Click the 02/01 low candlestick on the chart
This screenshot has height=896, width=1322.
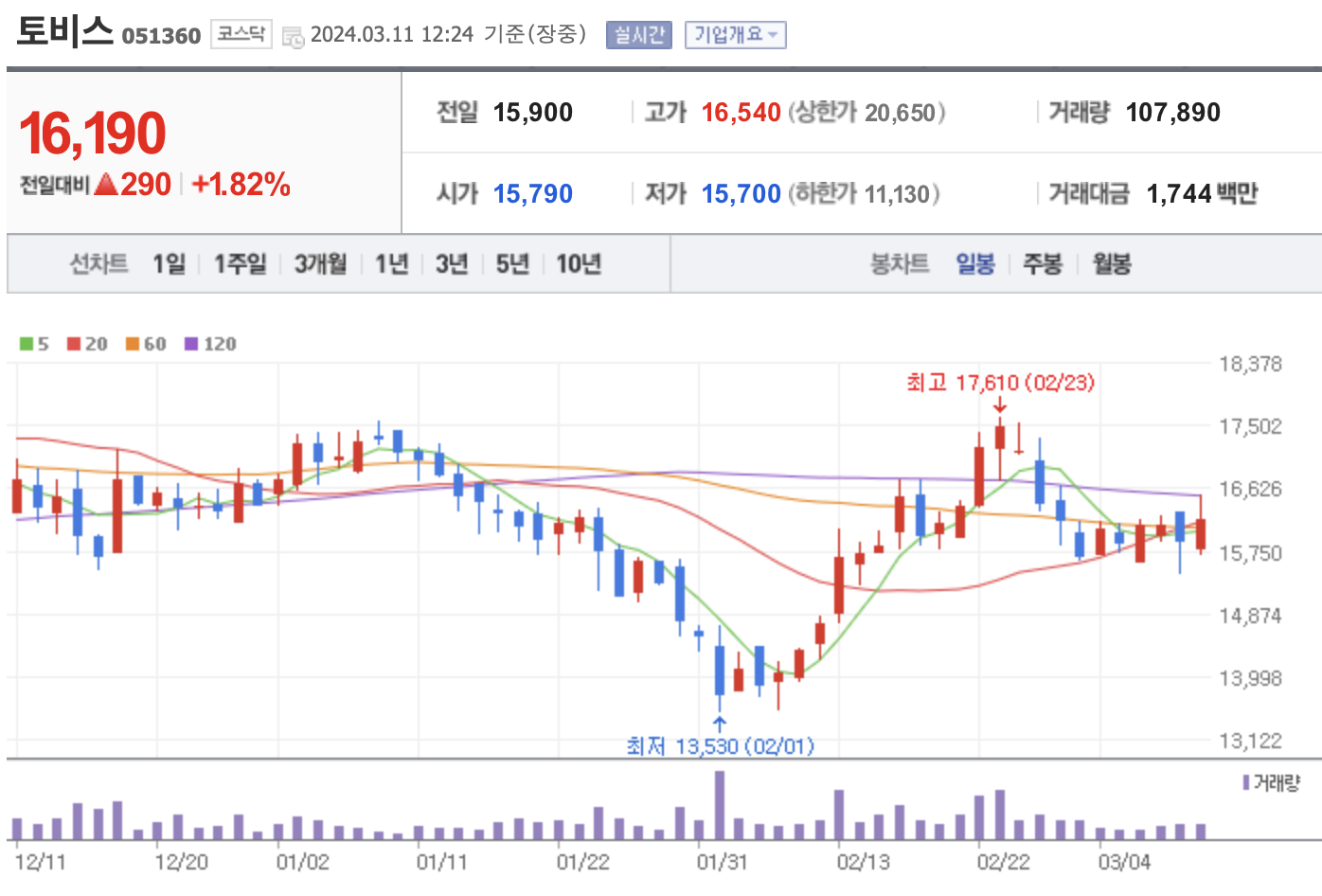(x=720, y=668)
